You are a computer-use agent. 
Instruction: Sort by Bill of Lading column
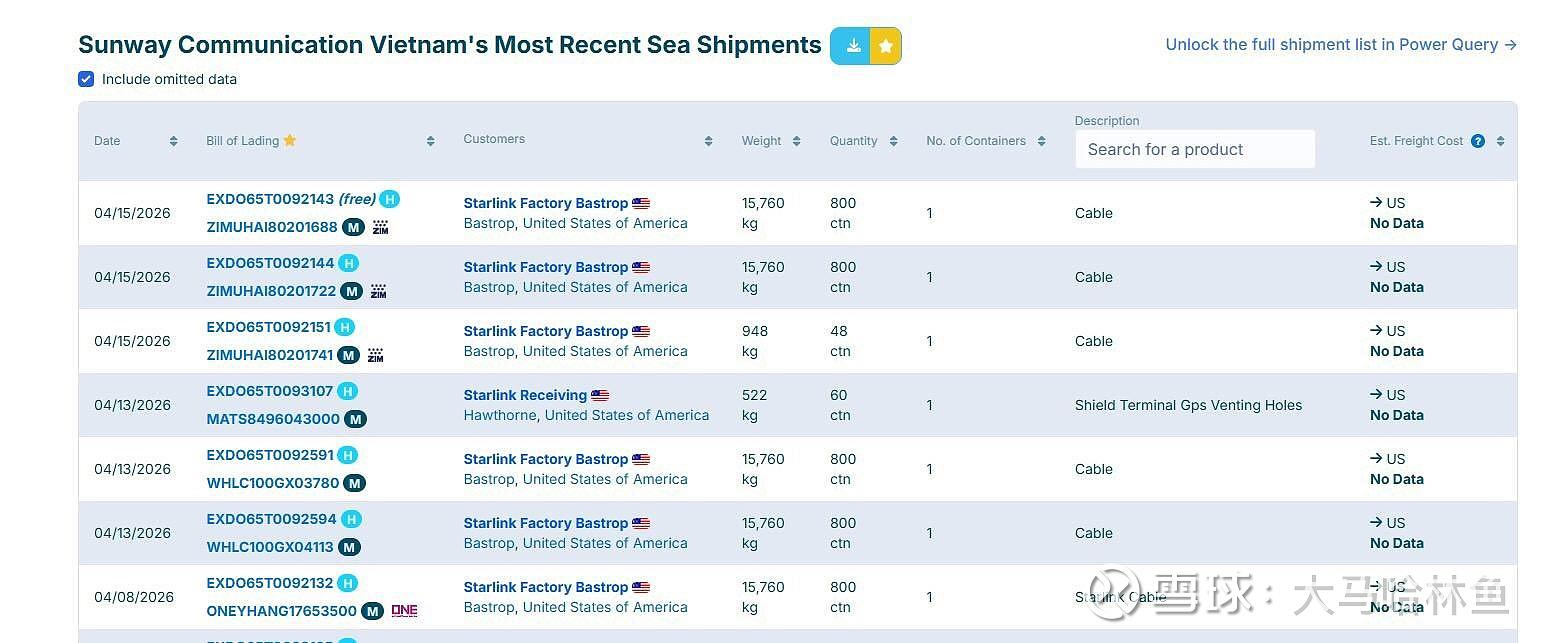click(430, 141)
